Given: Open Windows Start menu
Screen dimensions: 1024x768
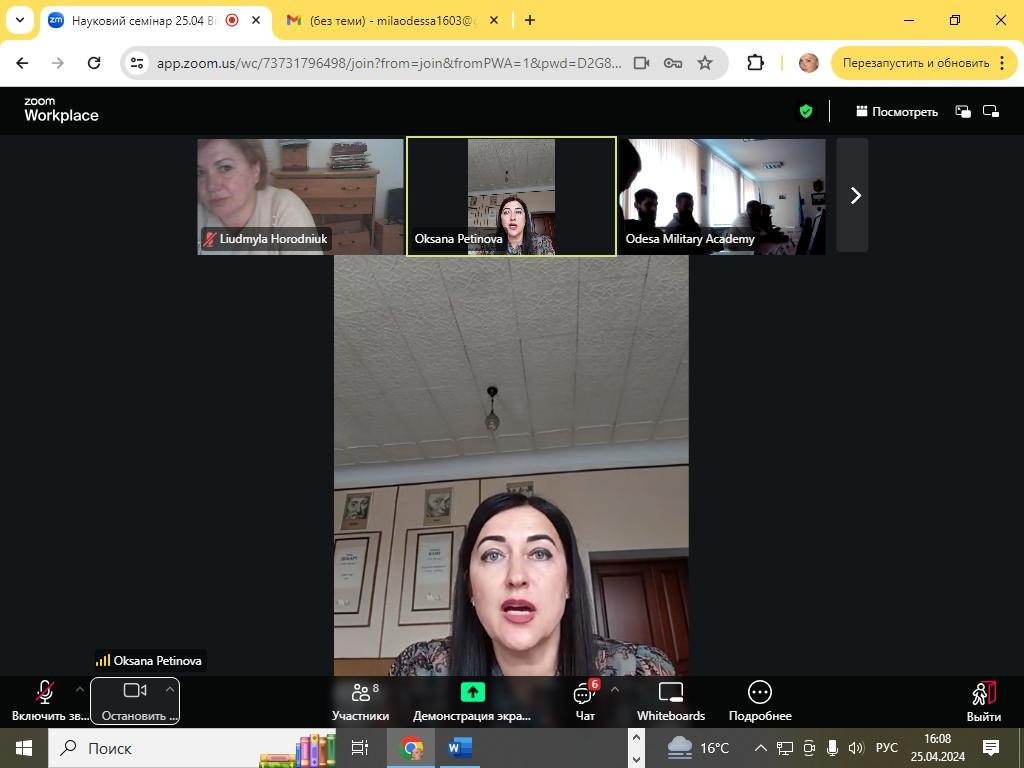Looking at the screenshot, I should [x=24, y=748].
